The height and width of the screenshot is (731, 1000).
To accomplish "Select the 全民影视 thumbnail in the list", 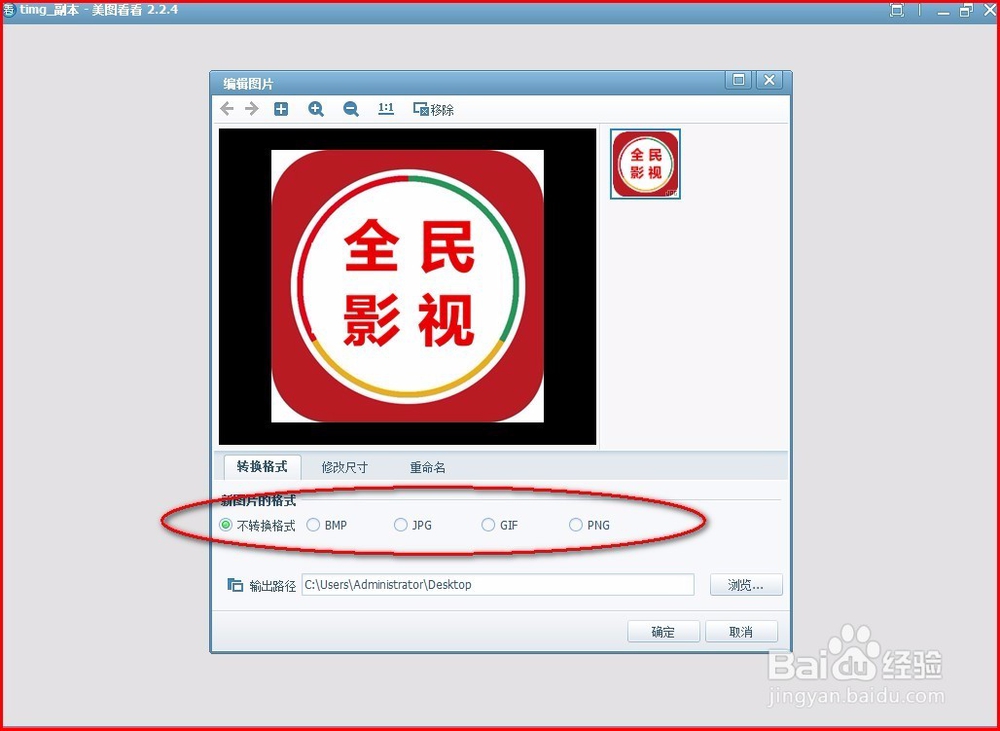I will 645,164.
